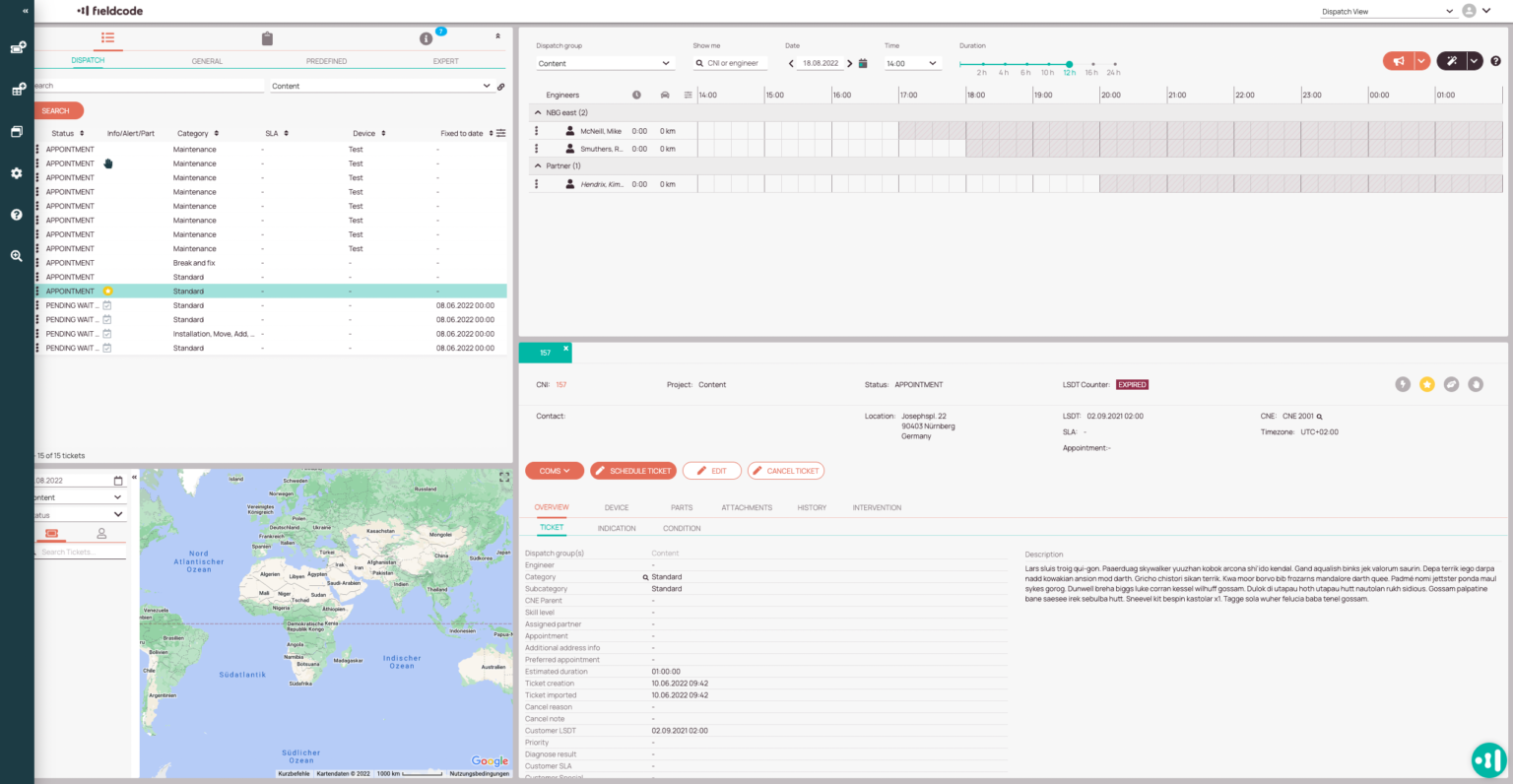Switch to the History tab

(x=812, y=508)
